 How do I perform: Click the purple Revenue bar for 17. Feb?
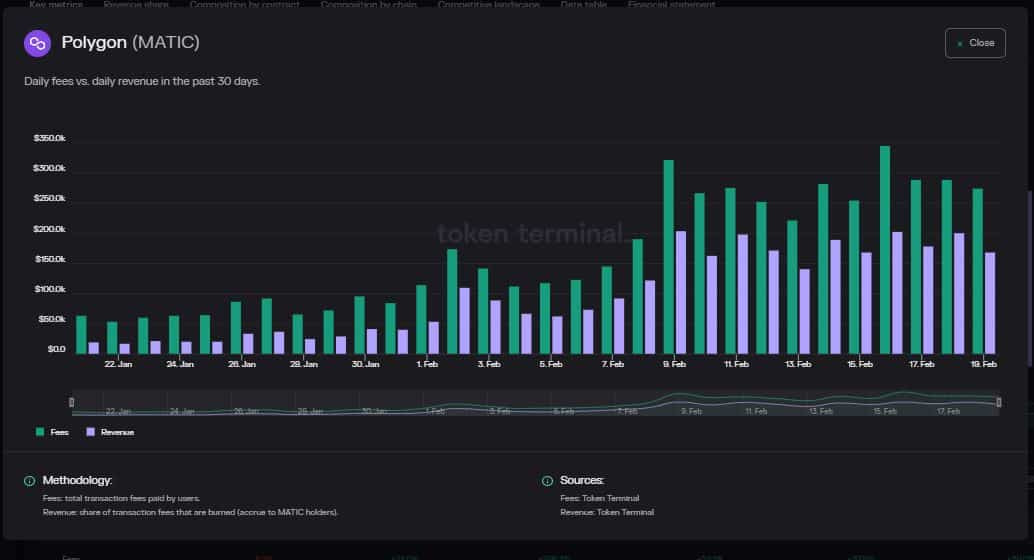(x=928, y=300)
